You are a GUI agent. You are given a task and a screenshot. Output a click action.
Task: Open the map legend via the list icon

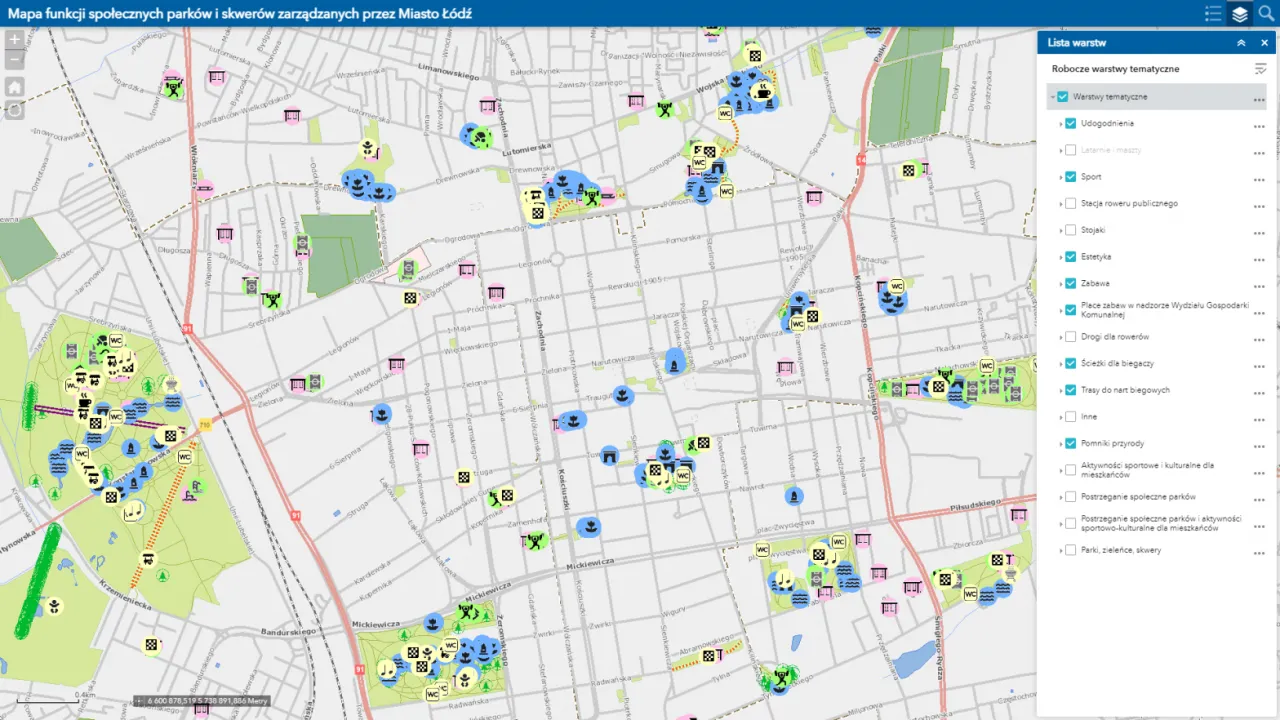pos(1213,14)
